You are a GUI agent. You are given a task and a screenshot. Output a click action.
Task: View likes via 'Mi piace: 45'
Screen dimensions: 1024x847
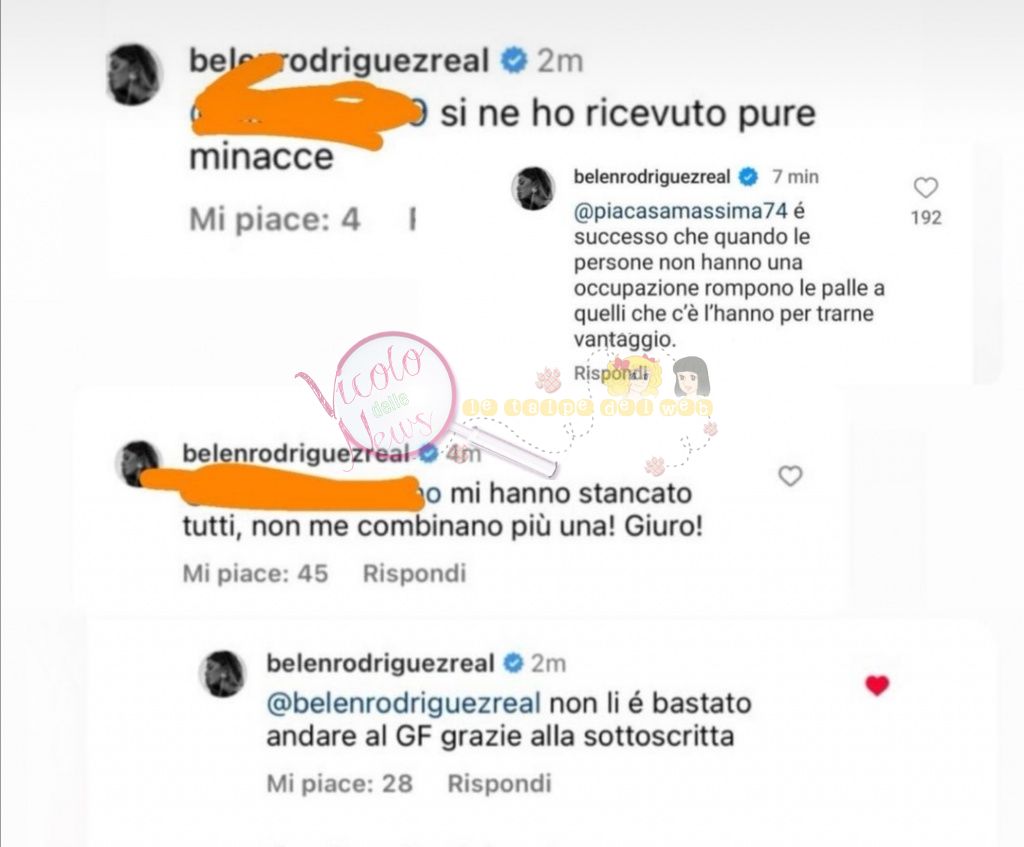pyautogui.click(x=255, y=573)
